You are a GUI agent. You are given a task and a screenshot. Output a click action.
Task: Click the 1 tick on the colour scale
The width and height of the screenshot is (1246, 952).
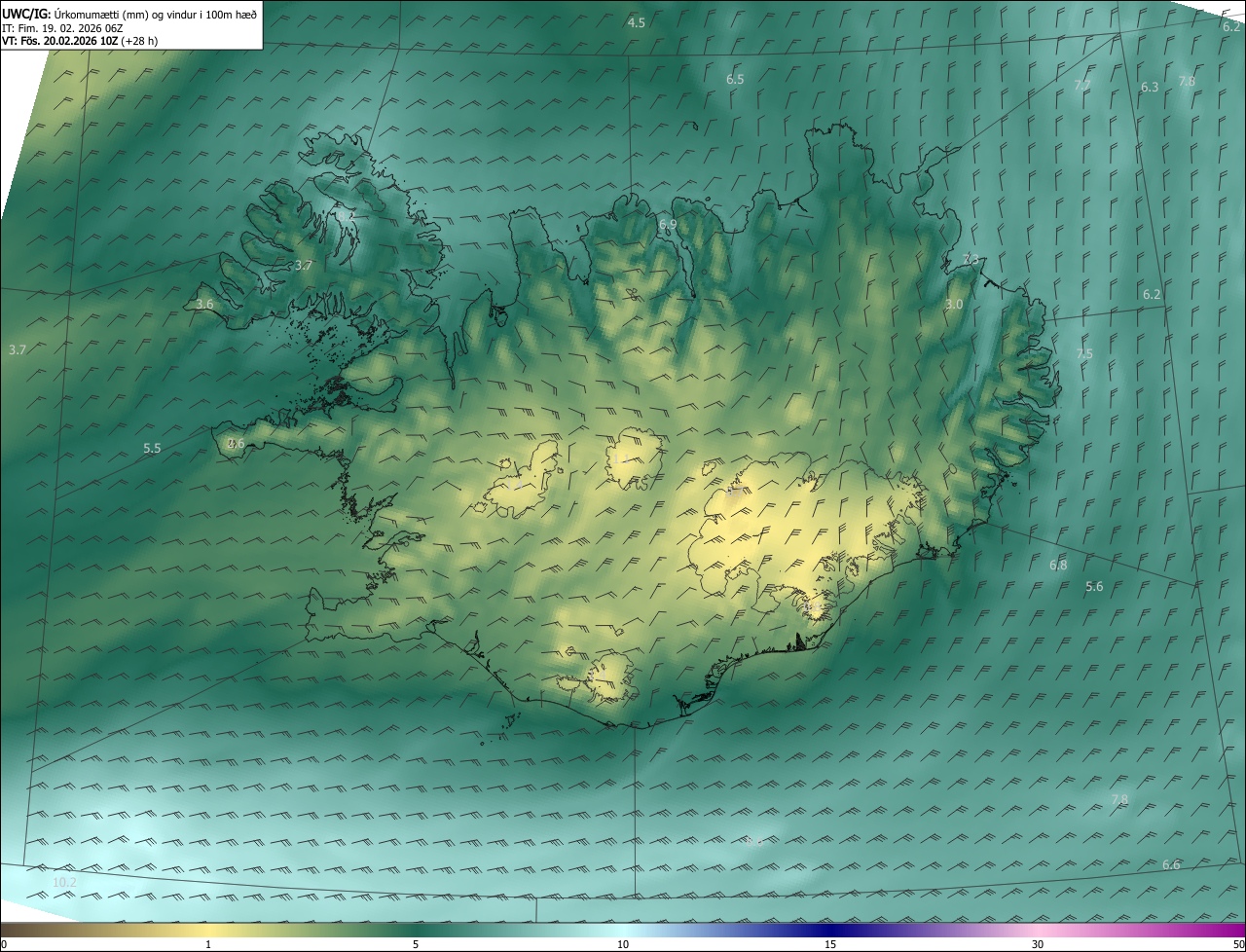click(x=208, y=945)
